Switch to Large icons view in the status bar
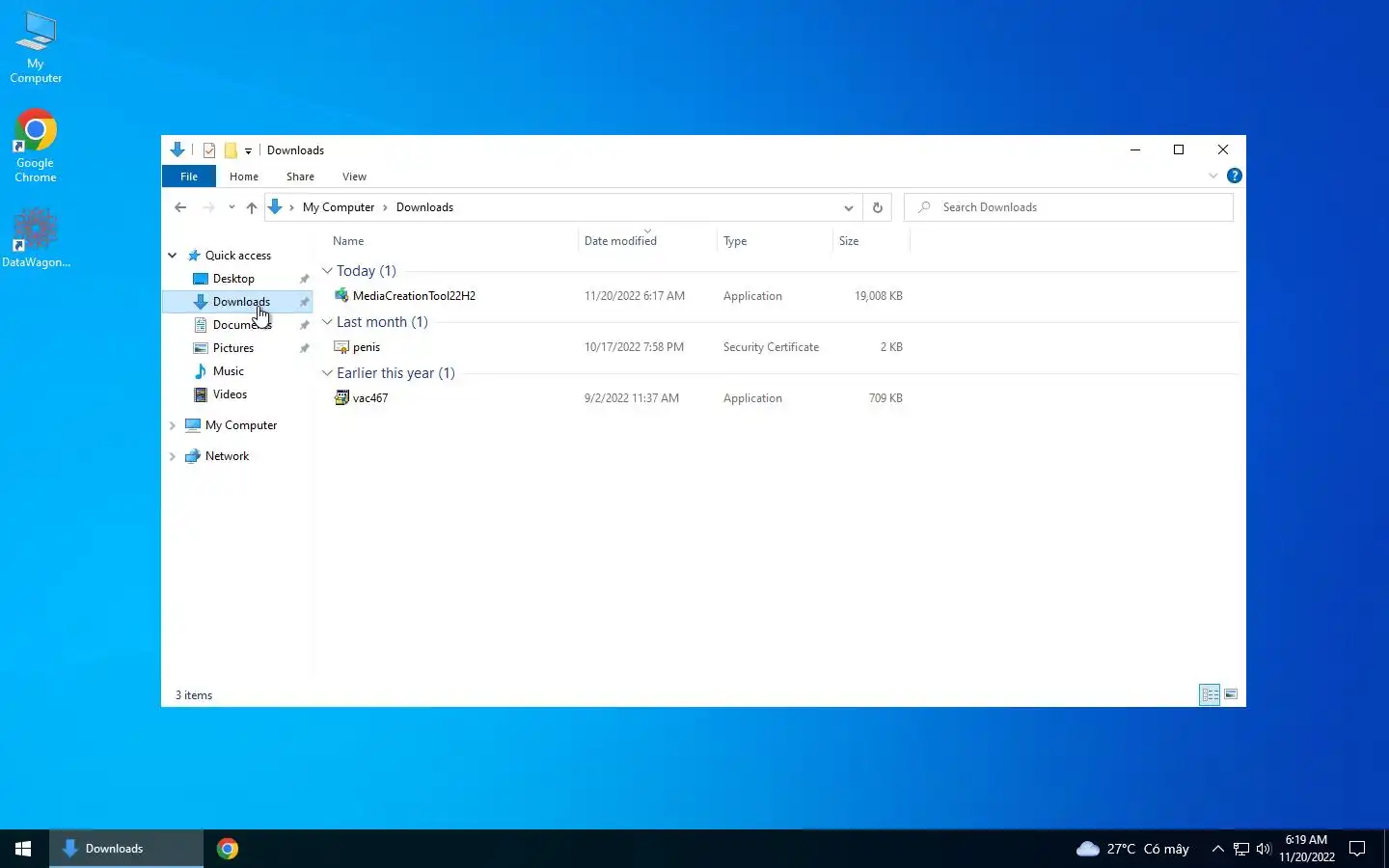Viewport: 1389px width, 868px height. (1231, 694)
